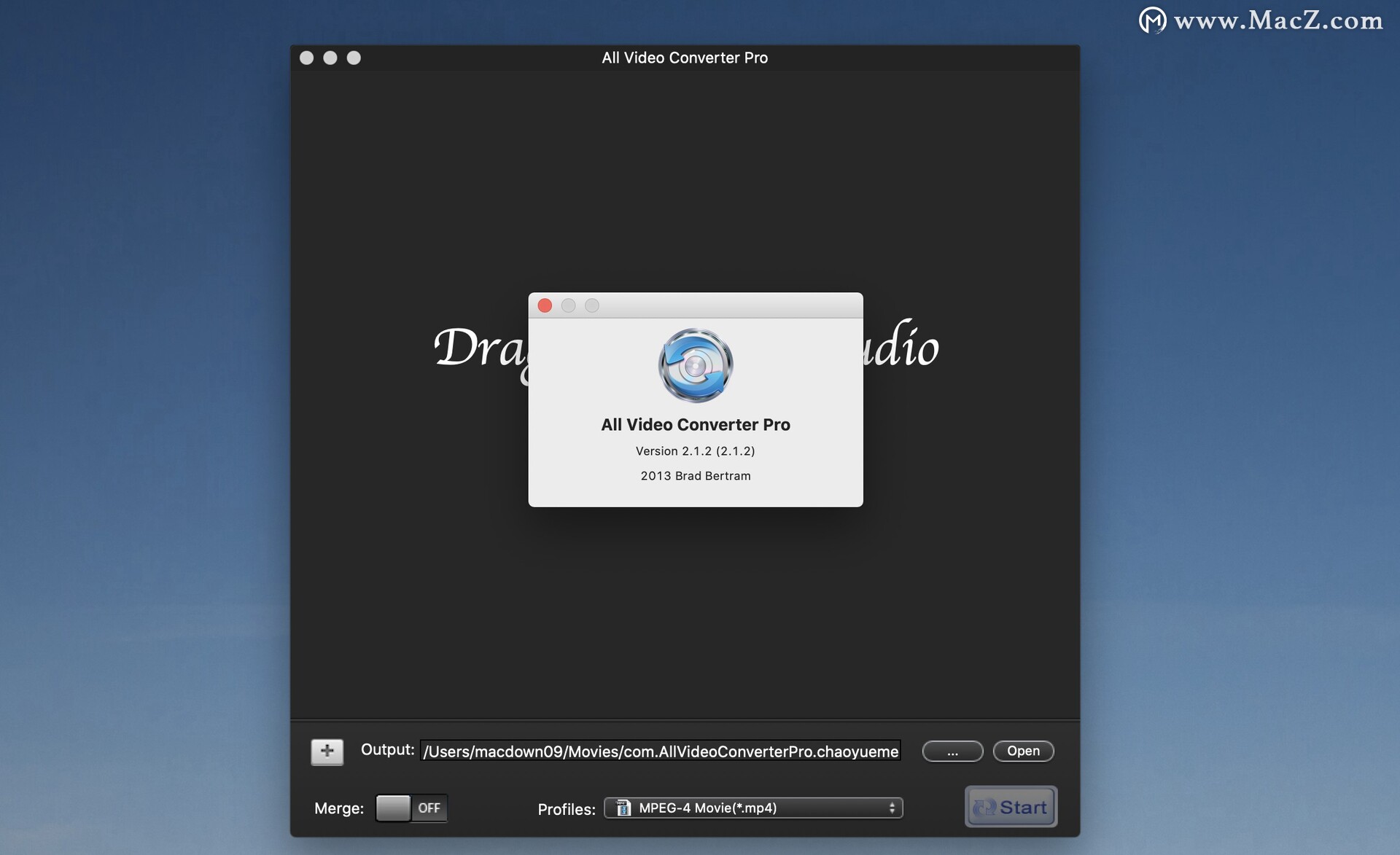Click the browse '...' output button
Viewport: 1400px width, 855px height.
[x=952, y=751]
